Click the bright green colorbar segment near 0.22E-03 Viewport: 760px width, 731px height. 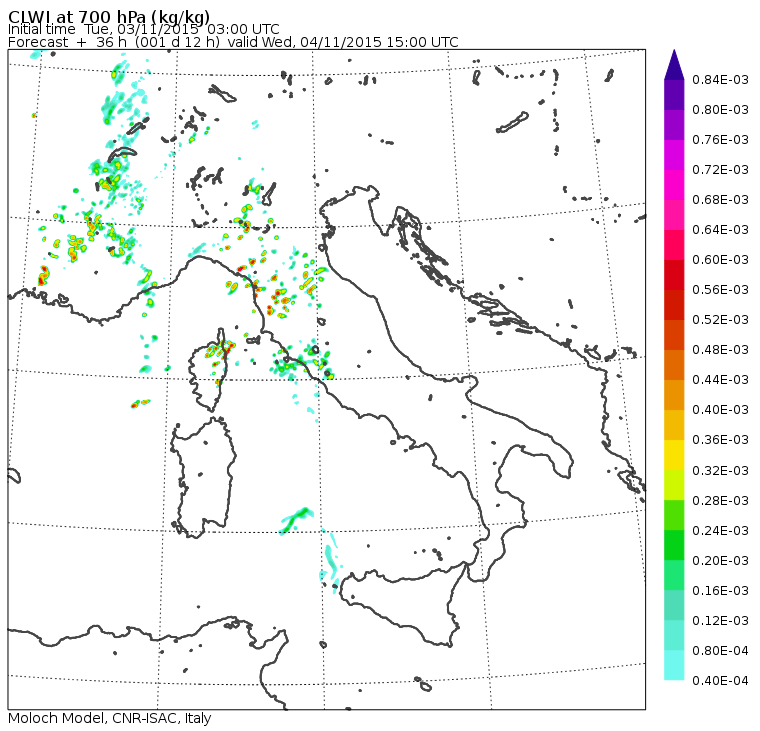[x=674, y=545]
